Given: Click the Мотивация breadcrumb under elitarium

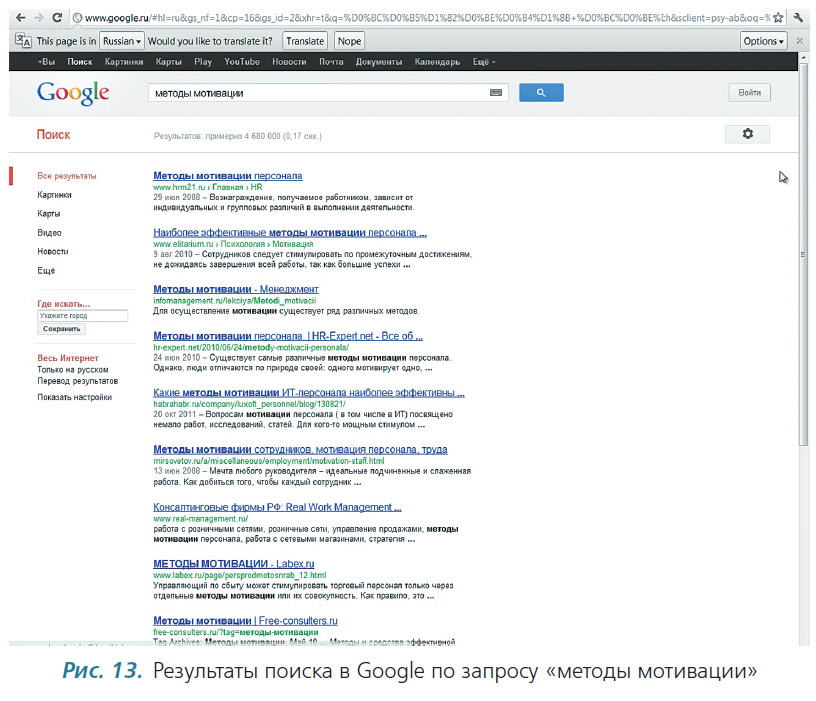Looking at the screenshot, I should coord(293,244).
